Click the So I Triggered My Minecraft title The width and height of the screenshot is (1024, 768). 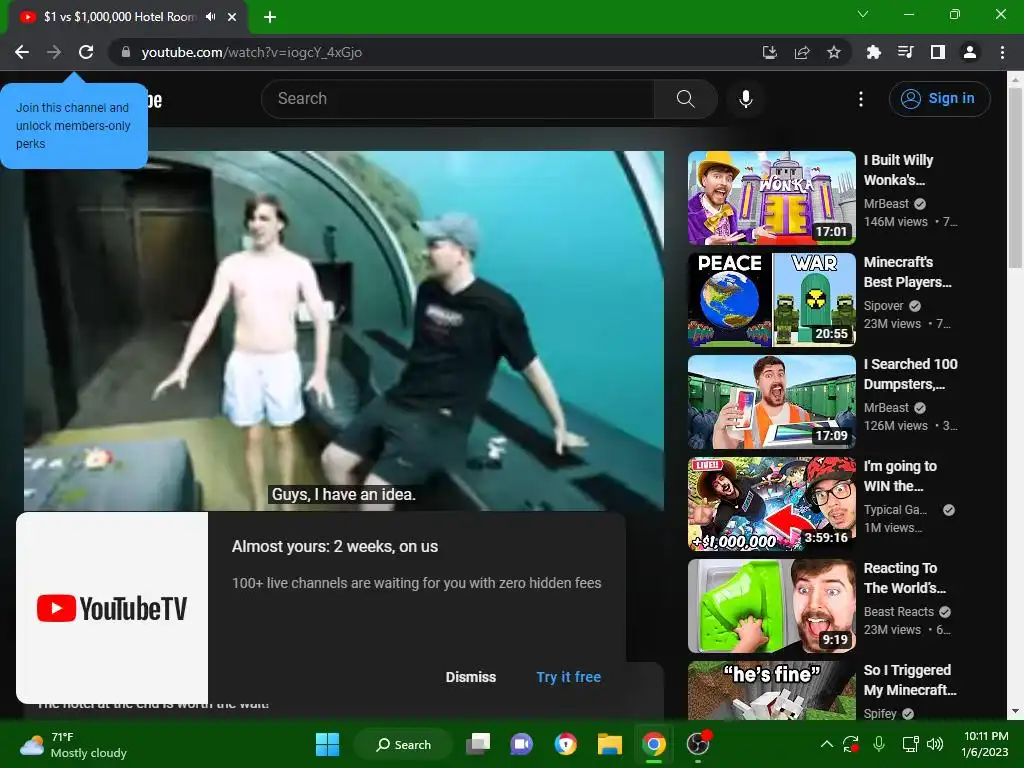910,680
